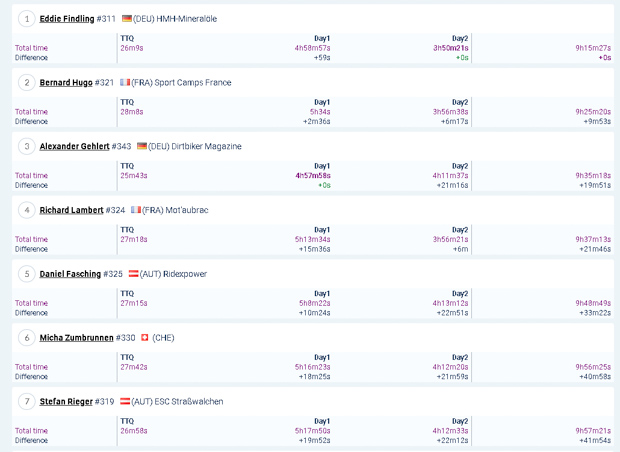Click the German flag next to Eddie Findling

(x=127, y=19)
